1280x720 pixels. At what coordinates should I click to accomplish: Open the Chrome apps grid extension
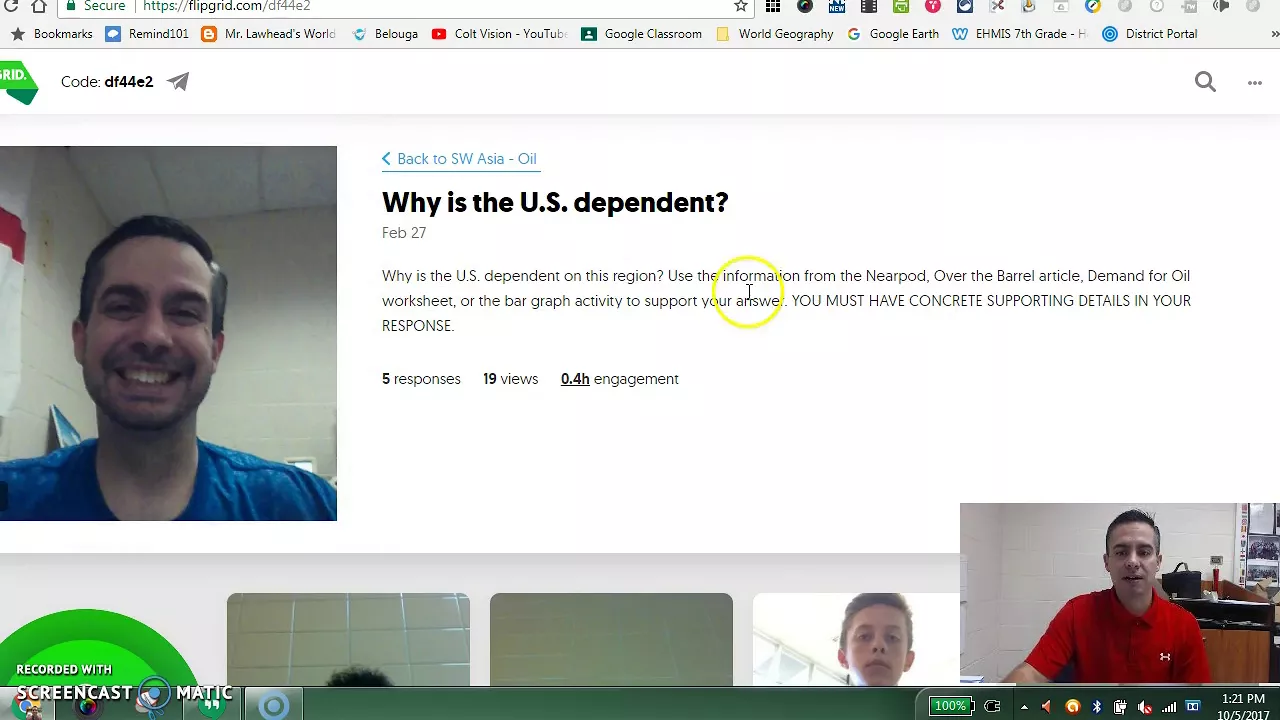coord(773,6)
